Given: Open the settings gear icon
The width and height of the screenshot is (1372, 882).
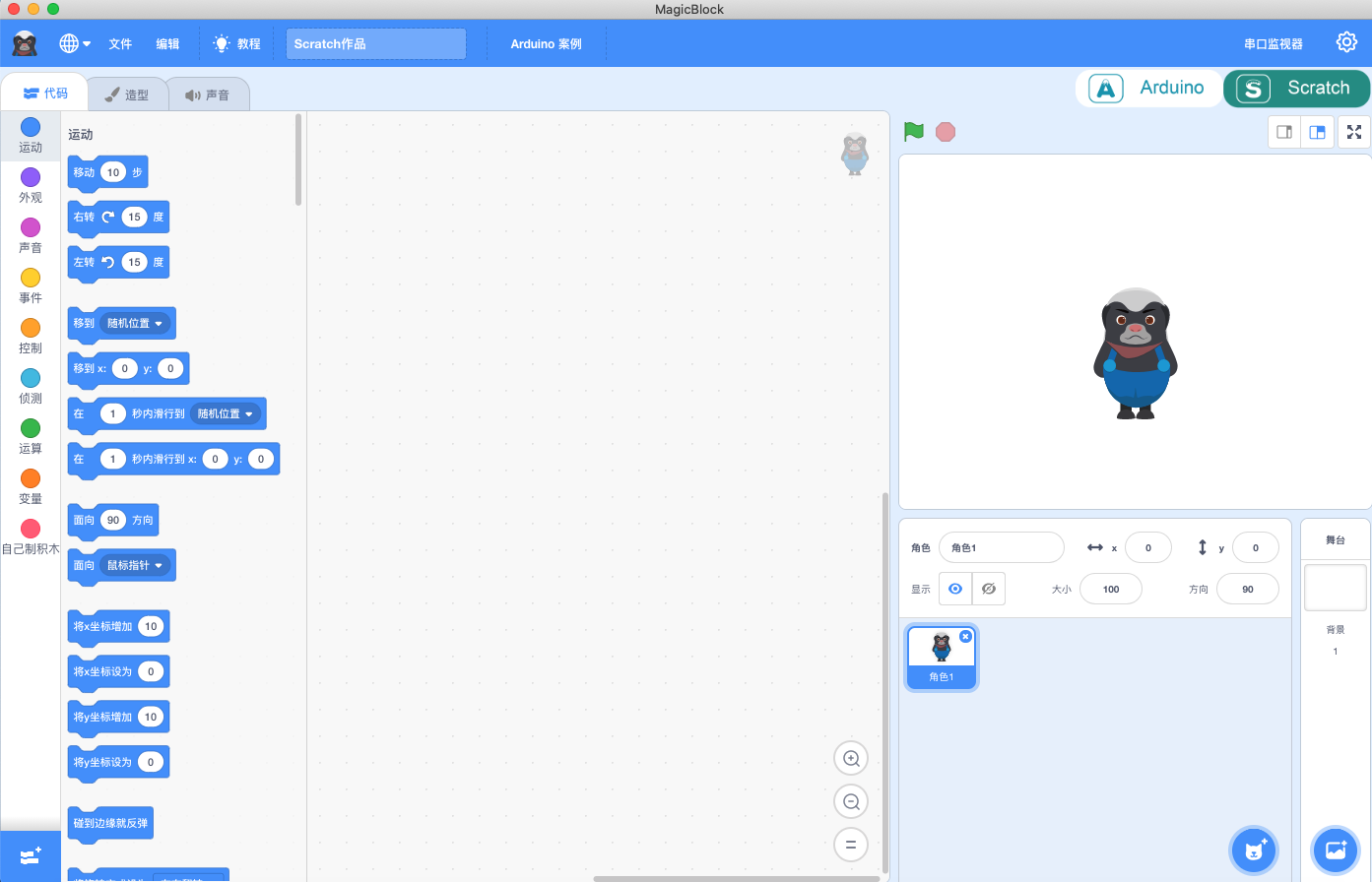Looking at the screenshot, I should pyautogui.click(x=1346, y=42).
